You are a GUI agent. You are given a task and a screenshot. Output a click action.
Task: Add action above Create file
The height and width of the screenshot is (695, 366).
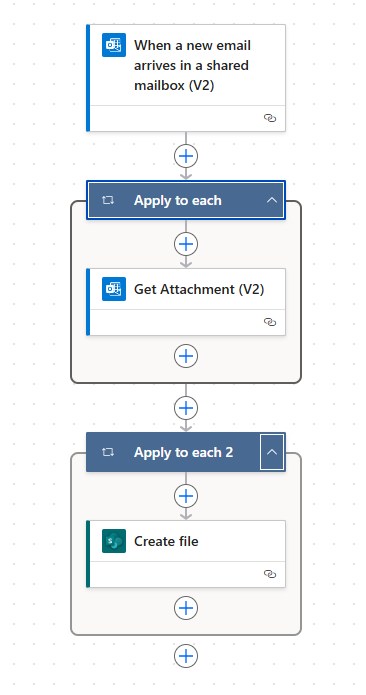pyautogui.click(x=186, y=496)
